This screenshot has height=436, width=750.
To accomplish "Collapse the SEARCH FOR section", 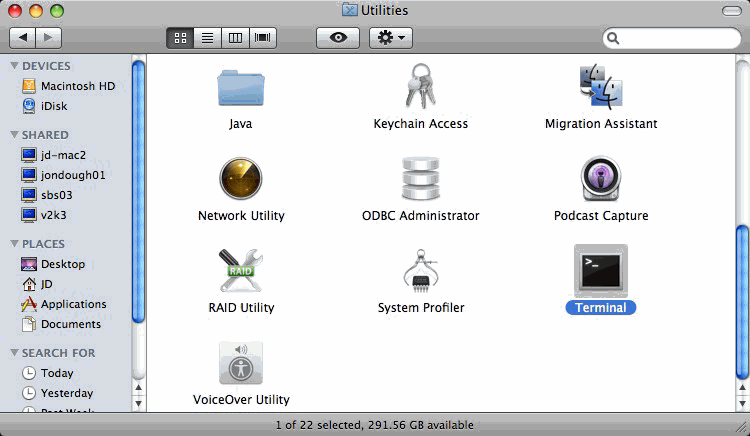I will [x=14, y=353].
